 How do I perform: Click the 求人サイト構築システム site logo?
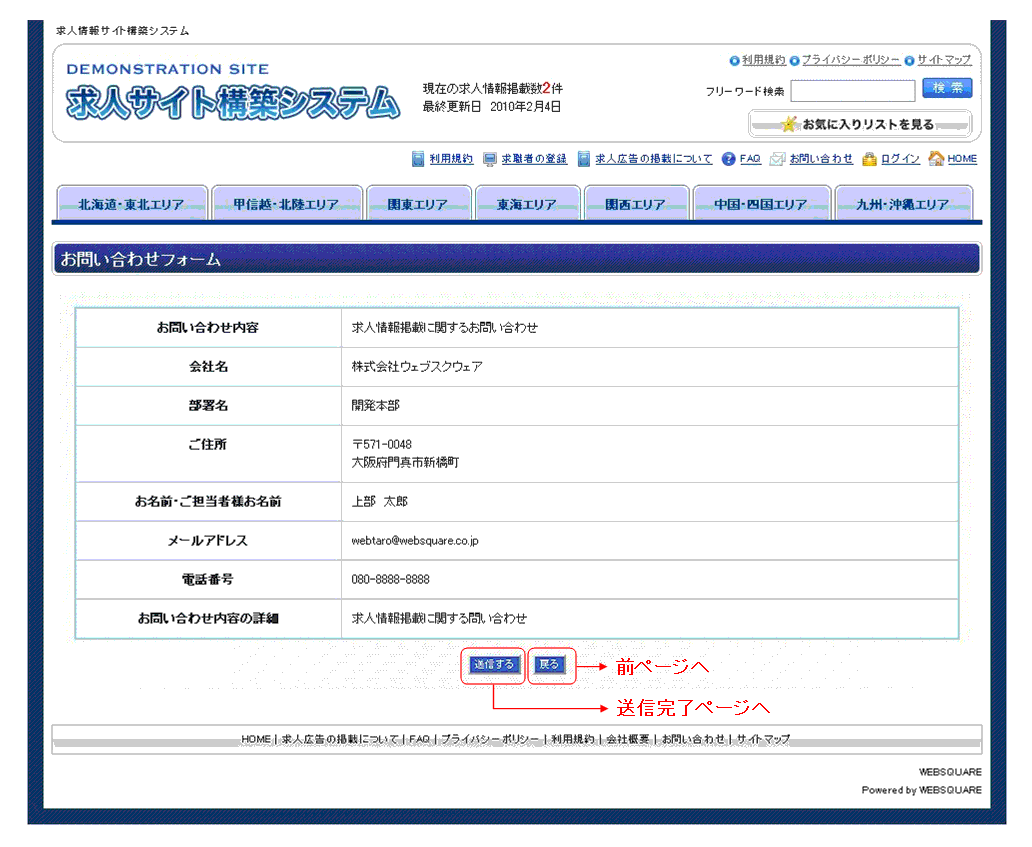coord(232,102)
